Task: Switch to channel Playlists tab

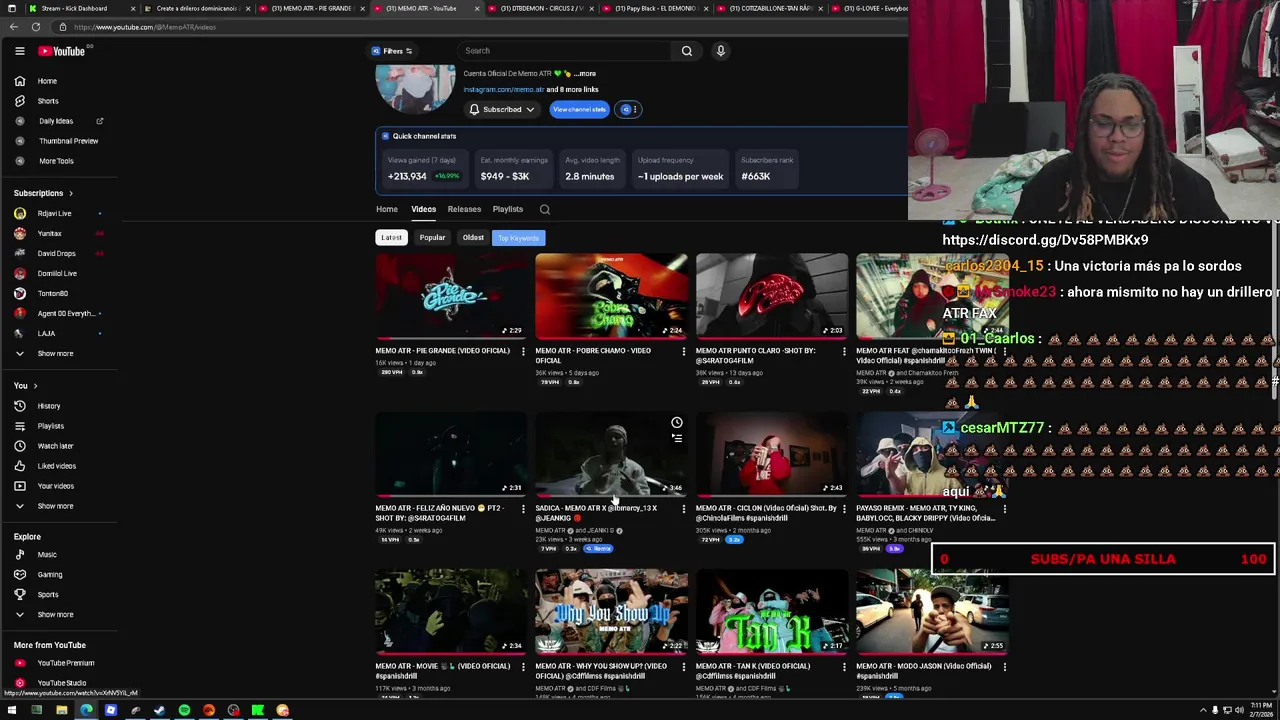Action: pos(507,209)
